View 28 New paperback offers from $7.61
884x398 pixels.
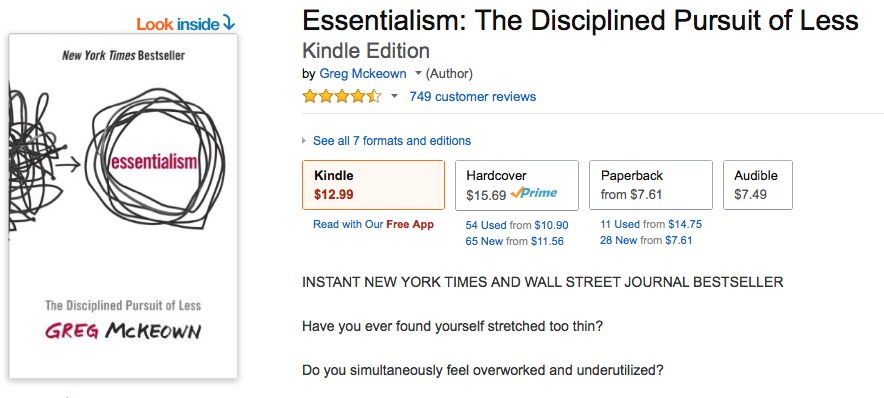pos(646,240)
